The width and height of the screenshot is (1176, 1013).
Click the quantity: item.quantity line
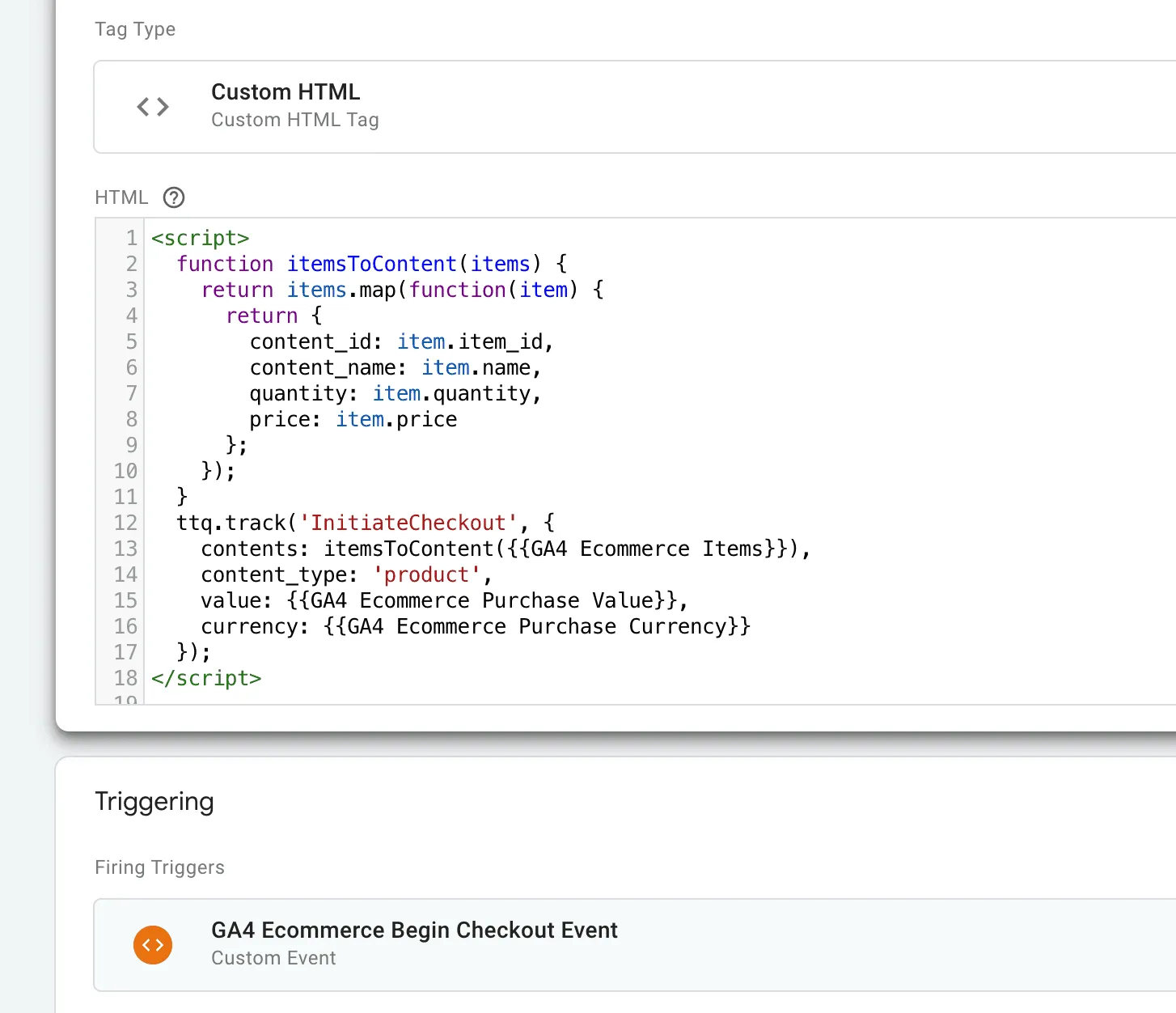396,393
